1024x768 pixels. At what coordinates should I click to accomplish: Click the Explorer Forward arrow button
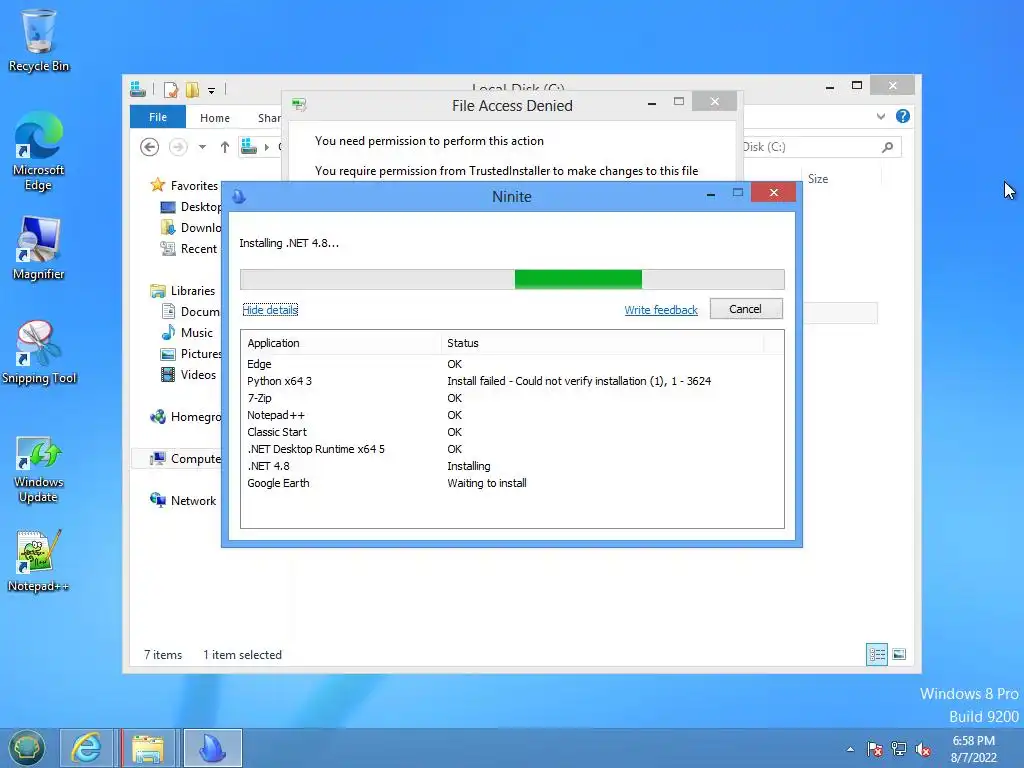point(178,147)
